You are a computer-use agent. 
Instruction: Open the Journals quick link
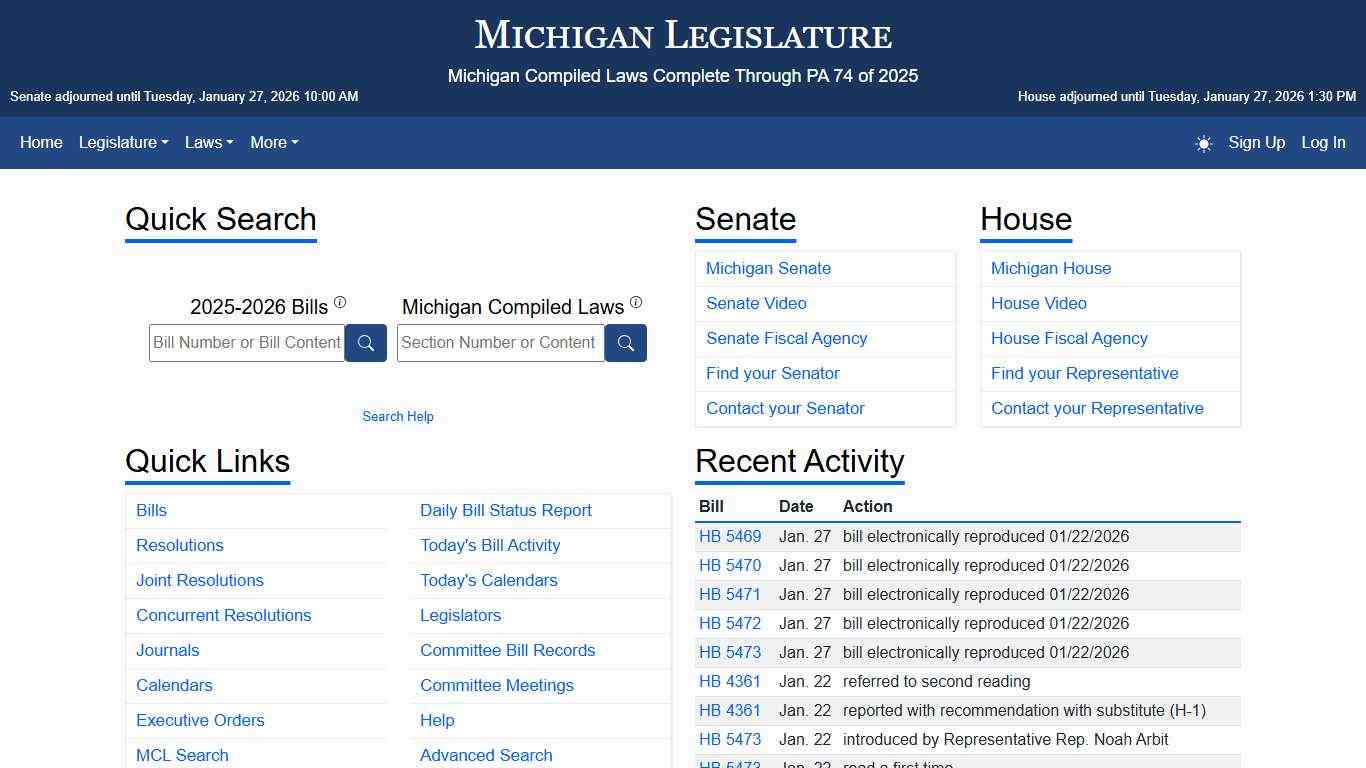(167, 650)
